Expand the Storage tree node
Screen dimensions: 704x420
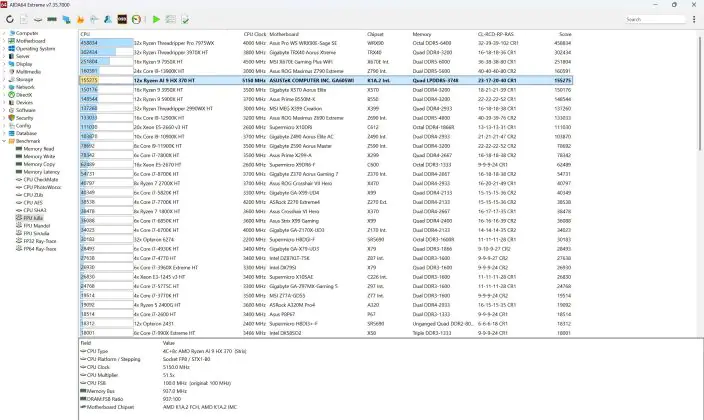point(4,80)
